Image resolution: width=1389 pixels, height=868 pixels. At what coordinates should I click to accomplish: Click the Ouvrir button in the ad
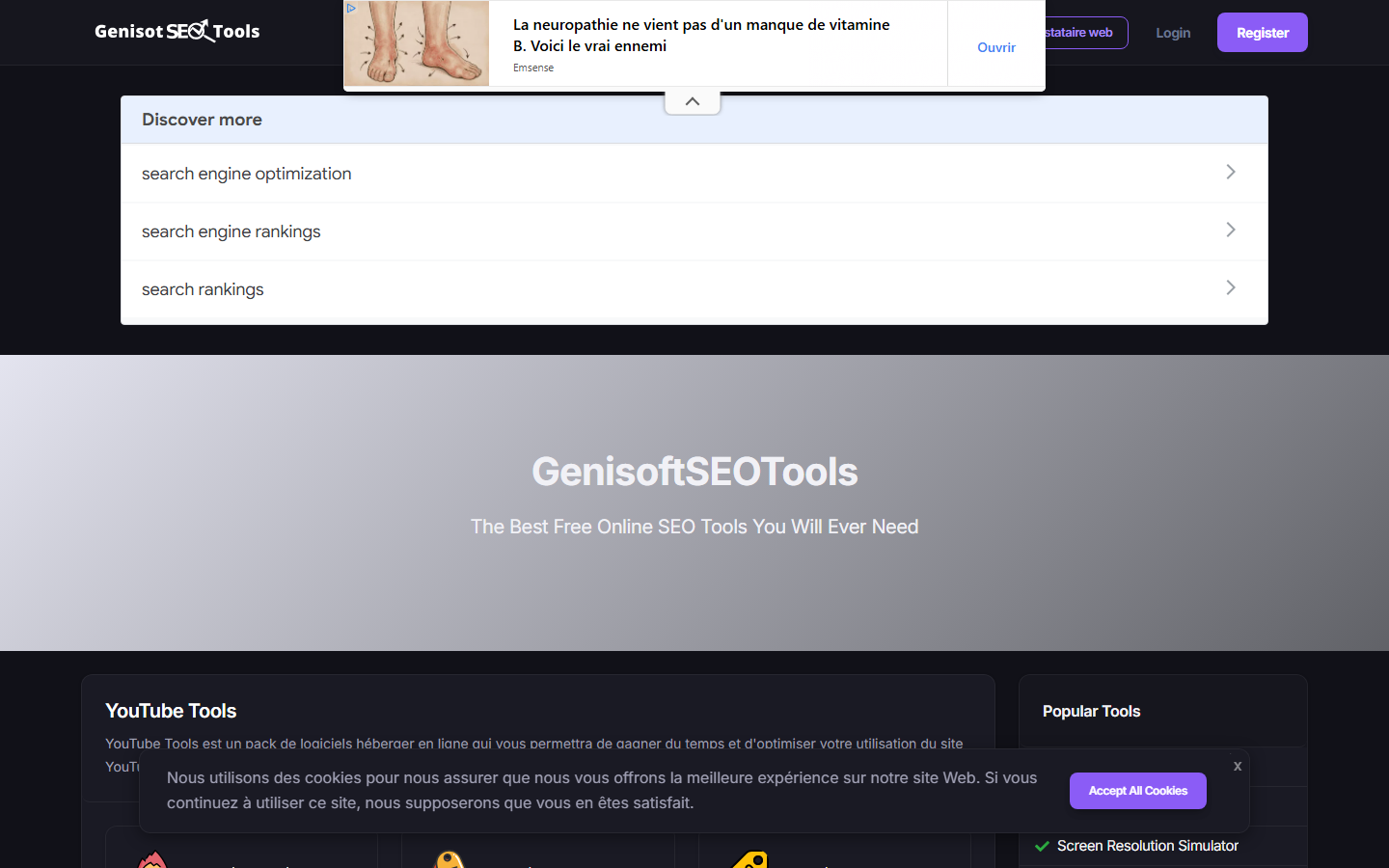[996, 47]
